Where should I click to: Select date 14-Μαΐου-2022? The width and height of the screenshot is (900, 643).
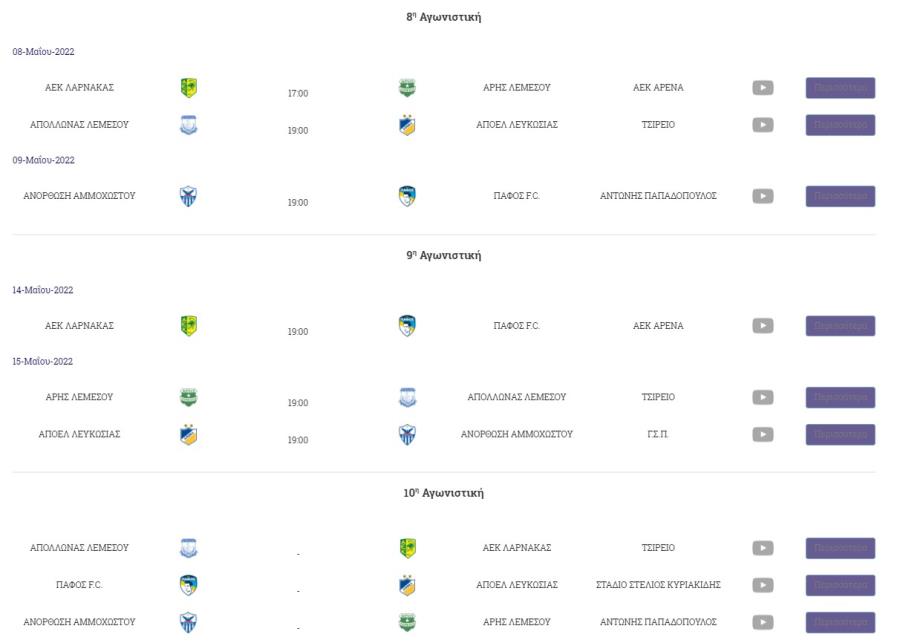click(43, 290)
